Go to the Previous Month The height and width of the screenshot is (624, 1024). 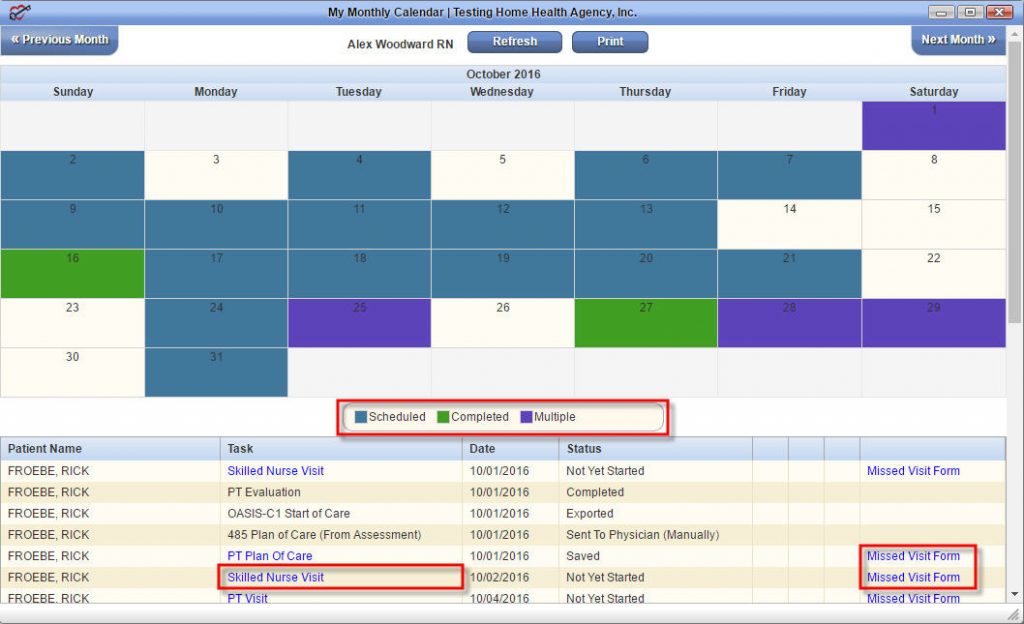[59, 40]
